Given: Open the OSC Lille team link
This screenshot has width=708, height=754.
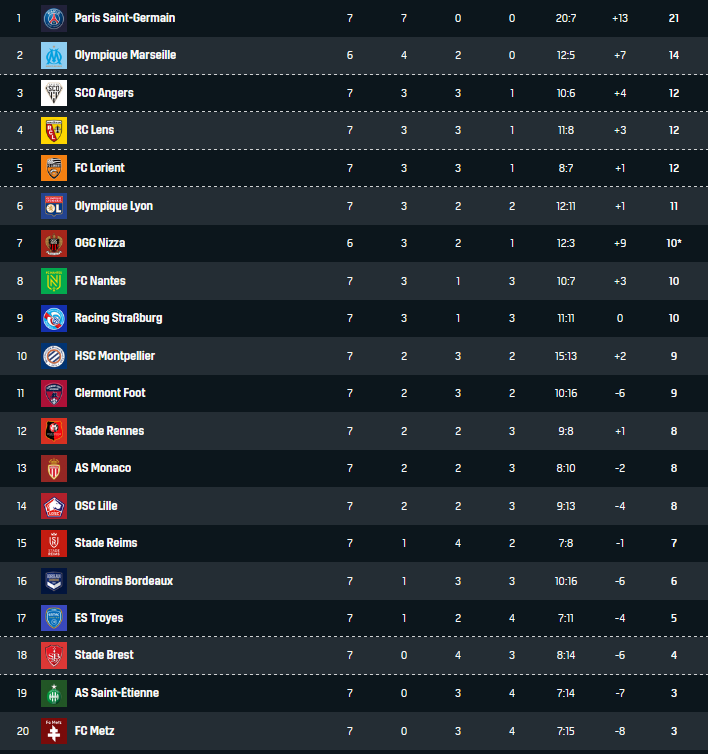Looking at the screenshot, I should (96, 506).
